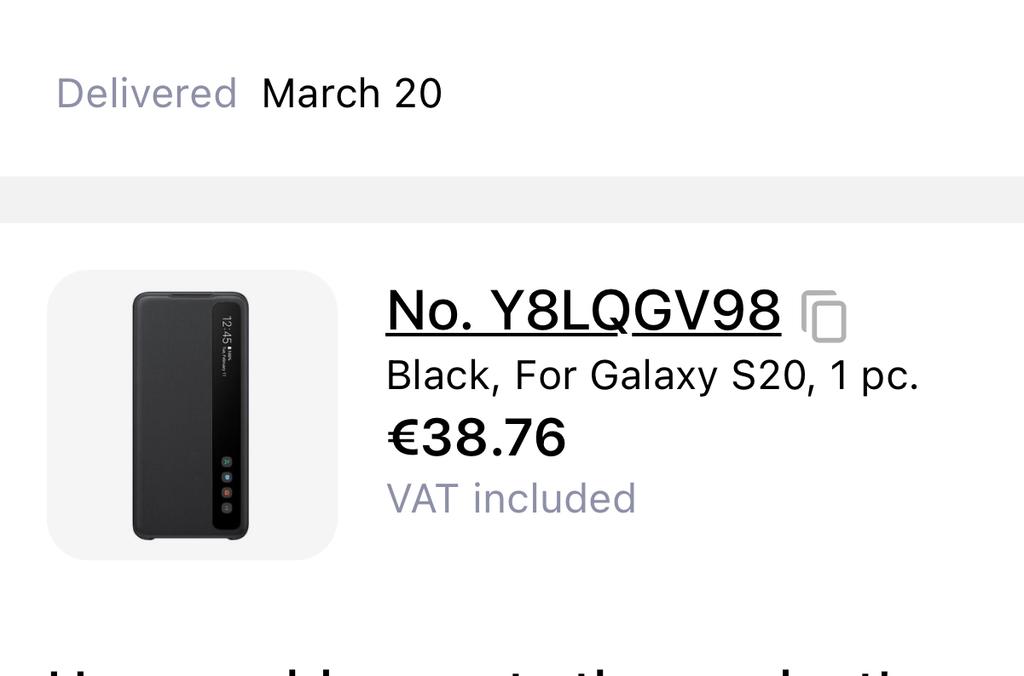Tap the 12:45 clock on case image
The height and width of the screenshot is (676, 1024).
pos(226,330)
